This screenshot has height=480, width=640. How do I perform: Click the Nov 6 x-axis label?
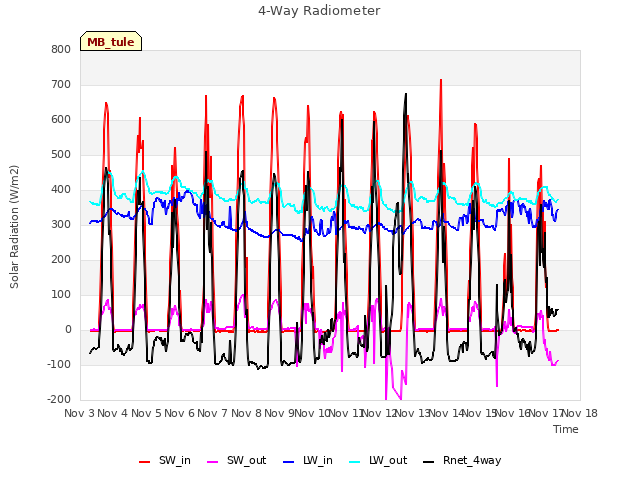179,413
